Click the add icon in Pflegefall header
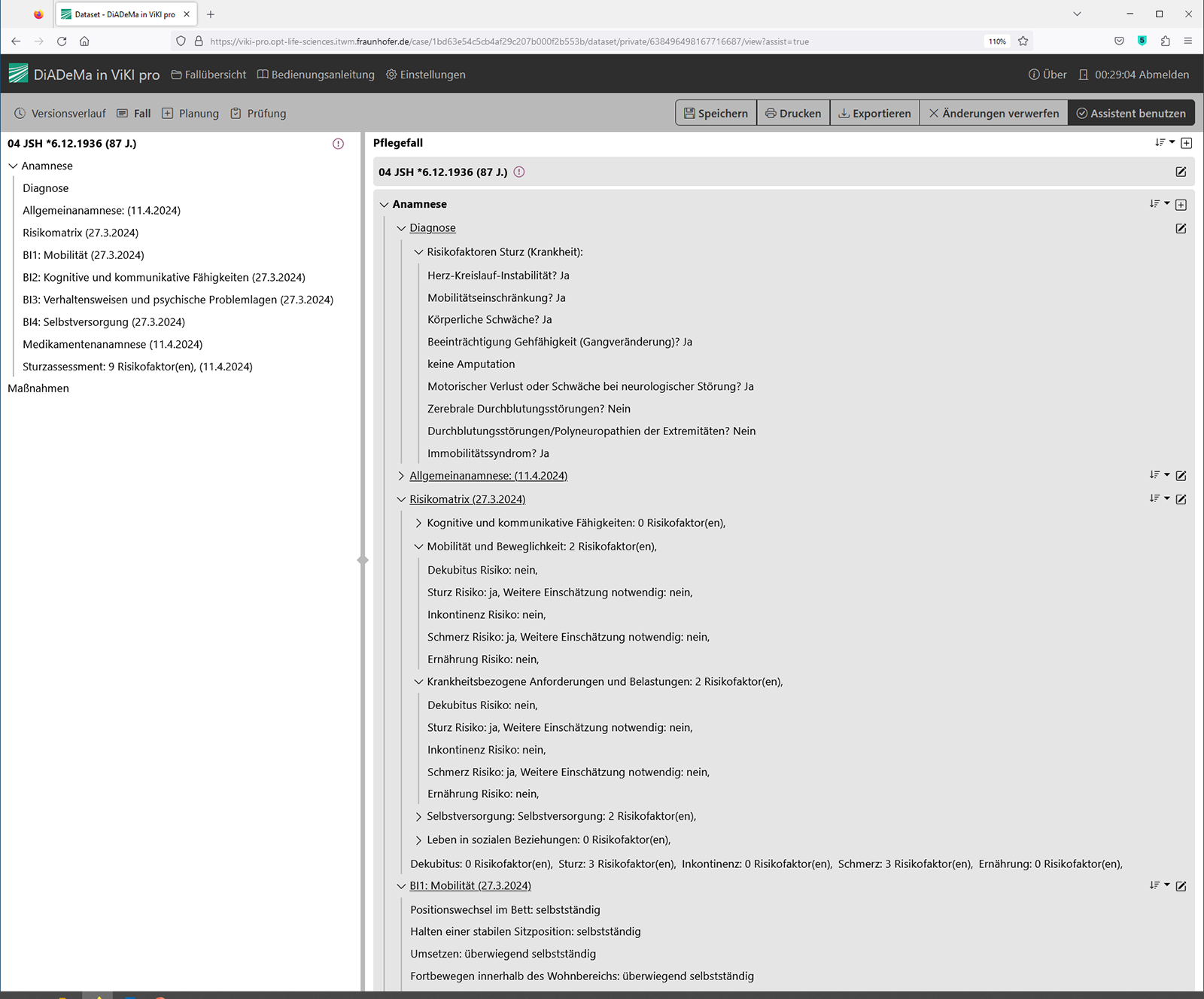 pos(1186,143)
